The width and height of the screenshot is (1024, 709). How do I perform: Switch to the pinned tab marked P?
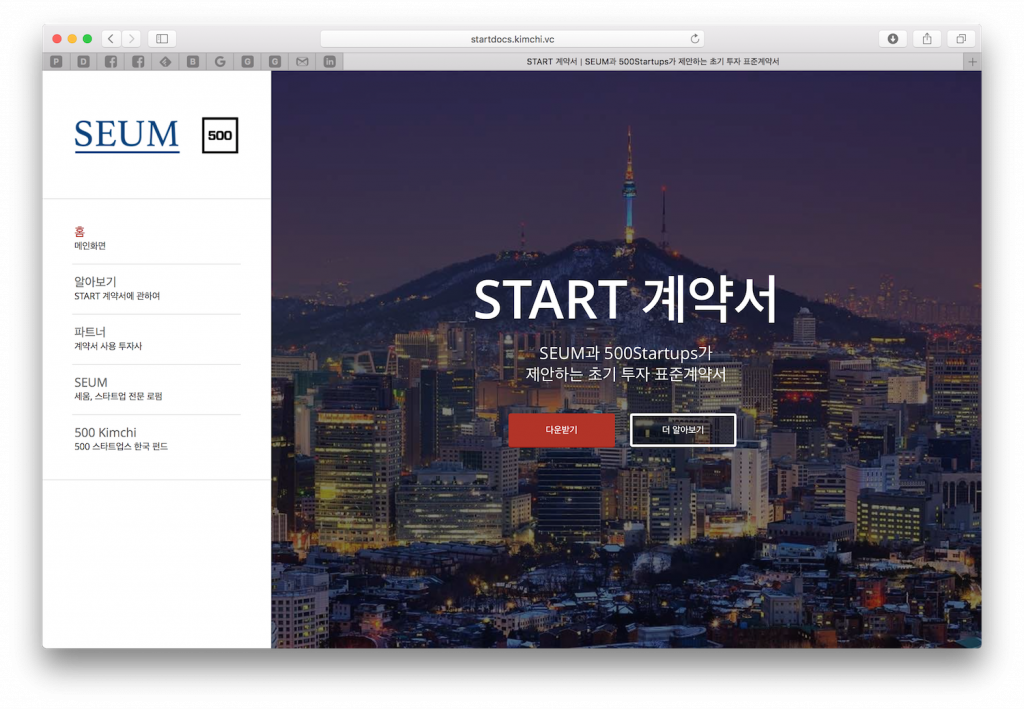56,61
